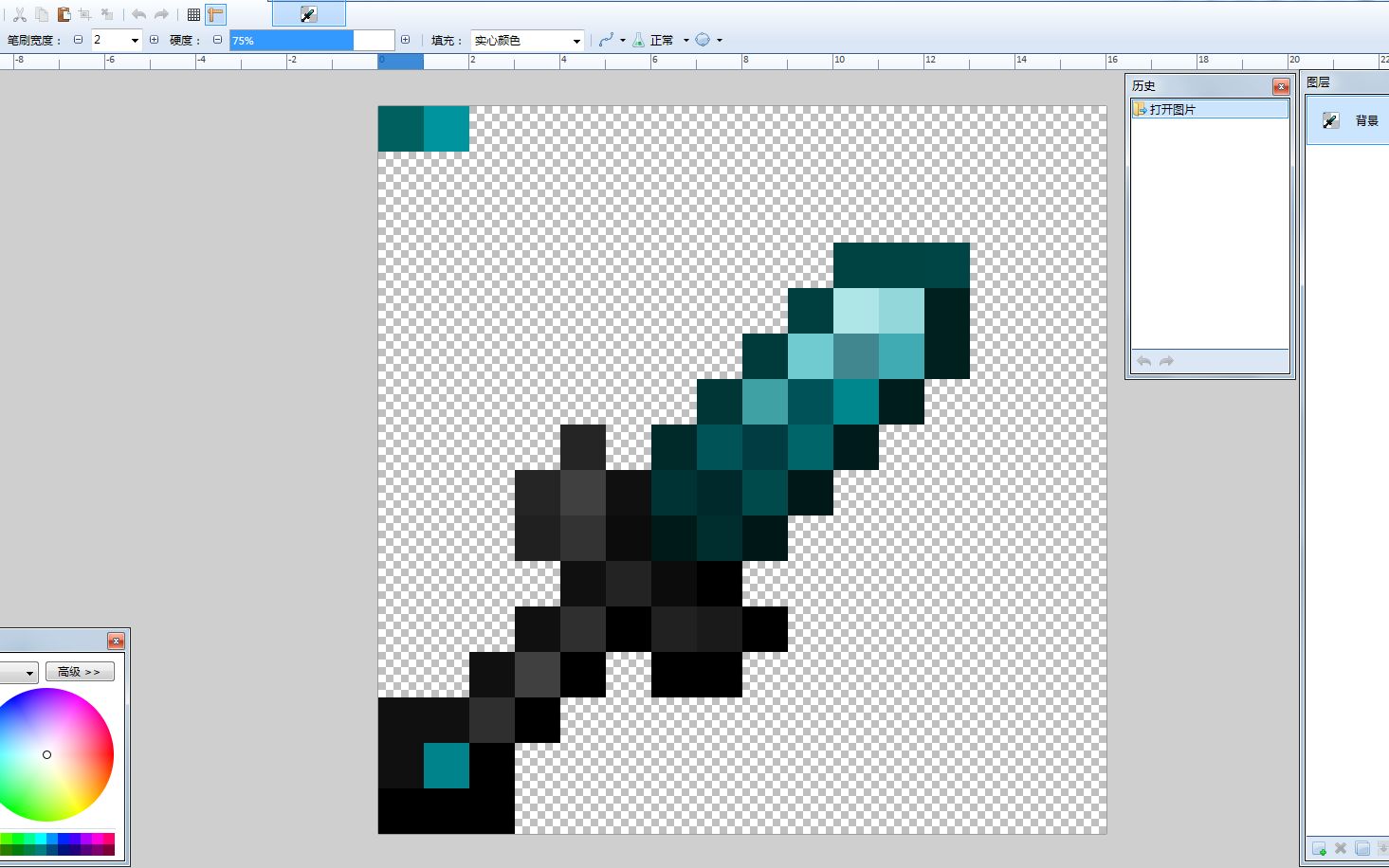The width and height of the screenshot is (1389, 868).
Task: Click the undo arrow in history panel
Action: (x=1144, y=361)
